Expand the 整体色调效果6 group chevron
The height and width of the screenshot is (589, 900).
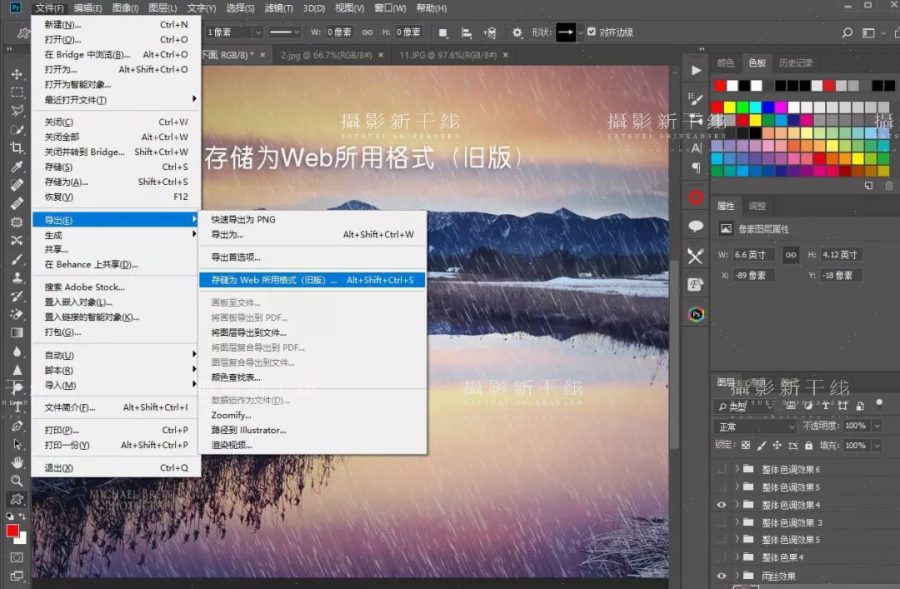(x=736, y=470)
